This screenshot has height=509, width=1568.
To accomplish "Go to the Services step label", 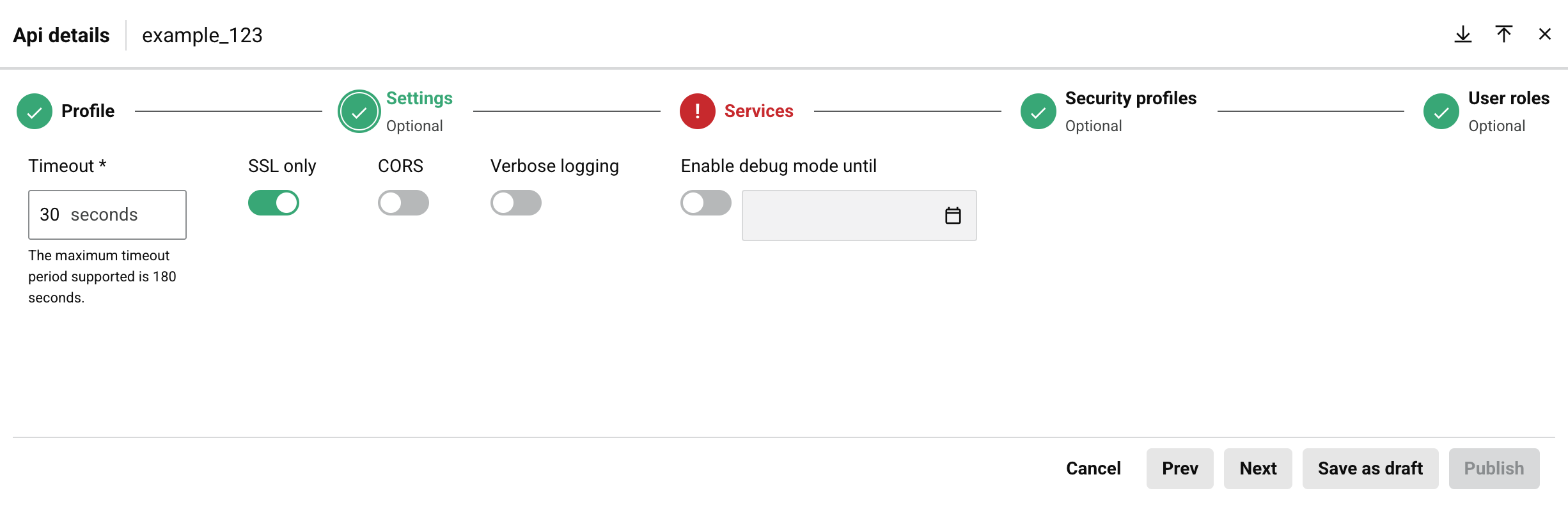I will pos(758,111).
